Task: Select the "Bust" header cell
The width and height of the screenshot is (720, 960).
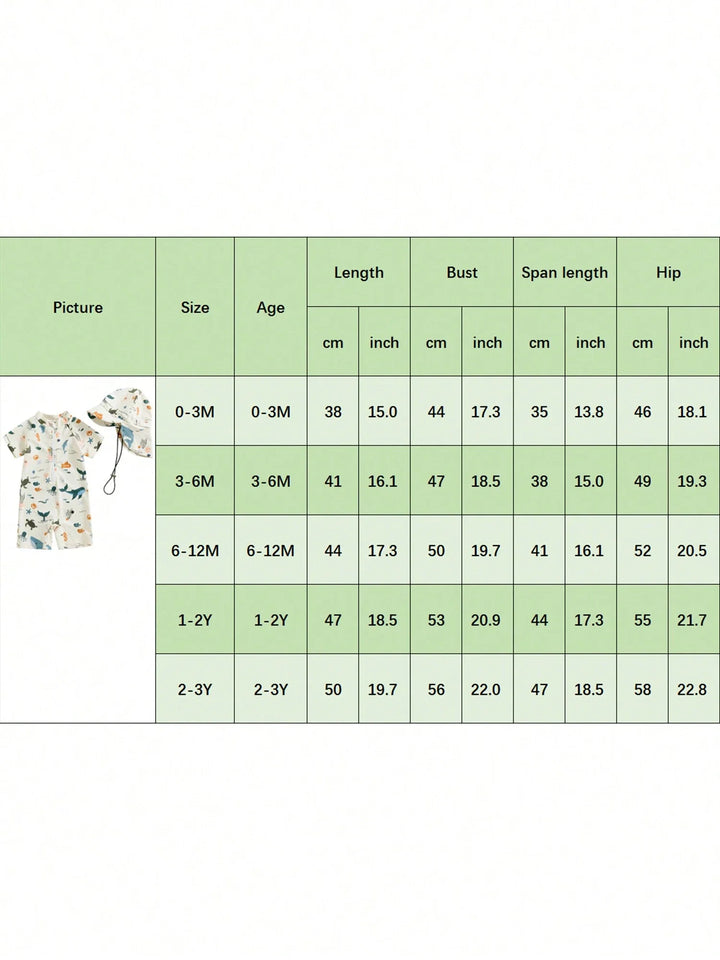Action: [462, 273]
